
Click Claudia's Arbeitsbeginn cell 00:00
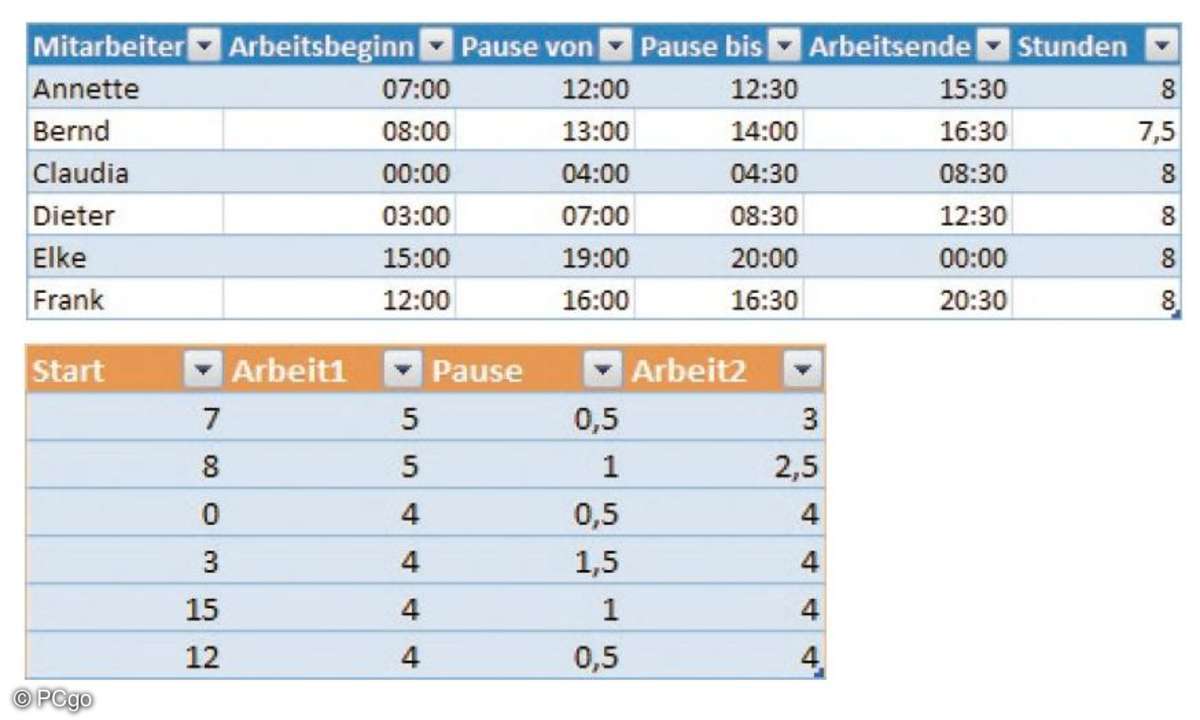coord(339,173)
